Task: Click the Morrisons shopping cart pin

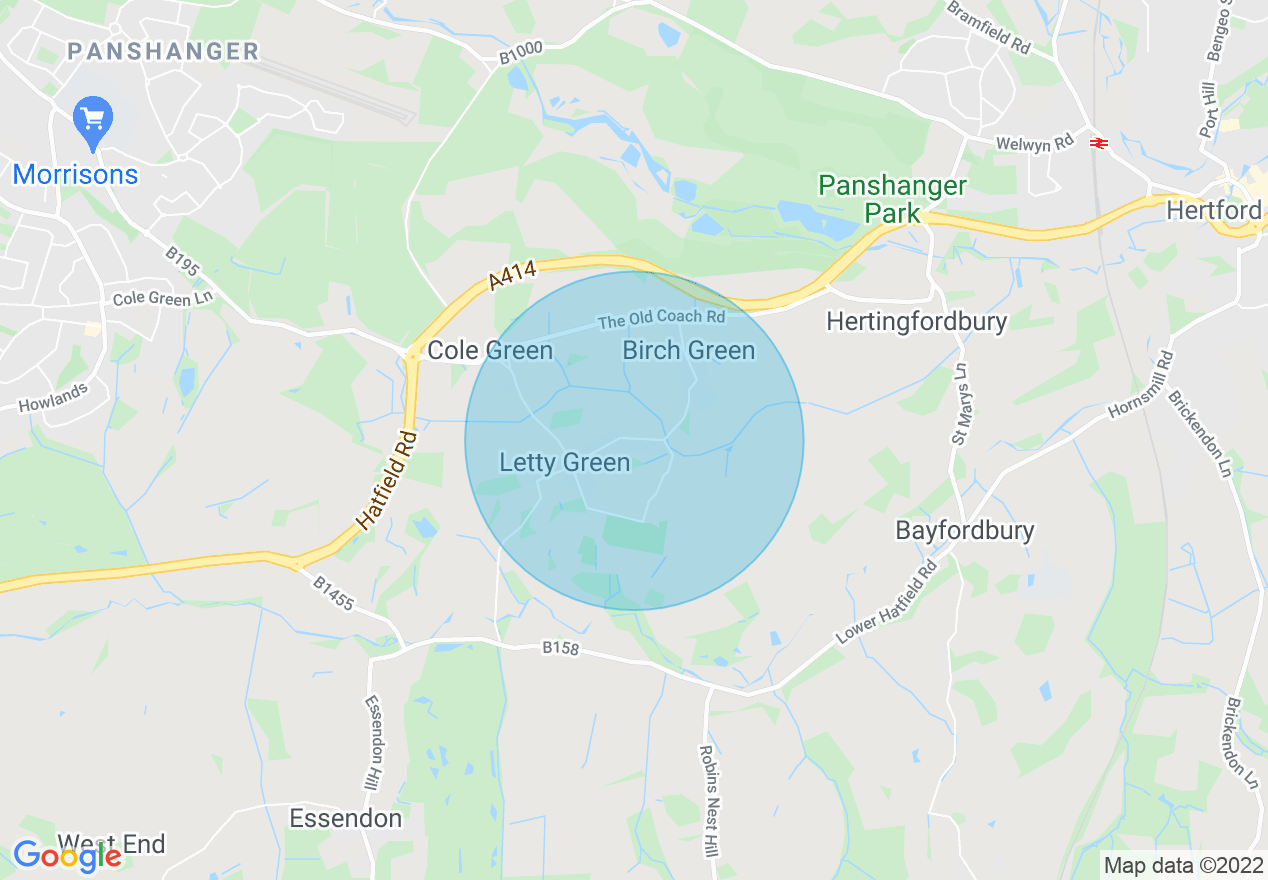Action: coord(93,123)
